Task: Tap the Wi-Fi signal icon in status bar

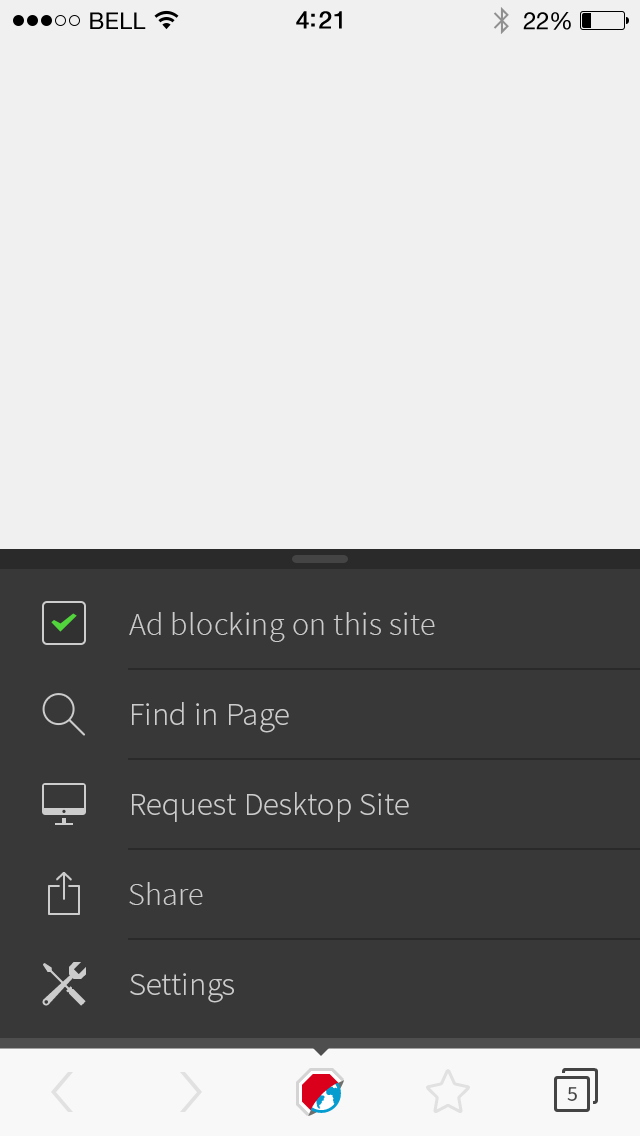Action: (x=167, y=20)
